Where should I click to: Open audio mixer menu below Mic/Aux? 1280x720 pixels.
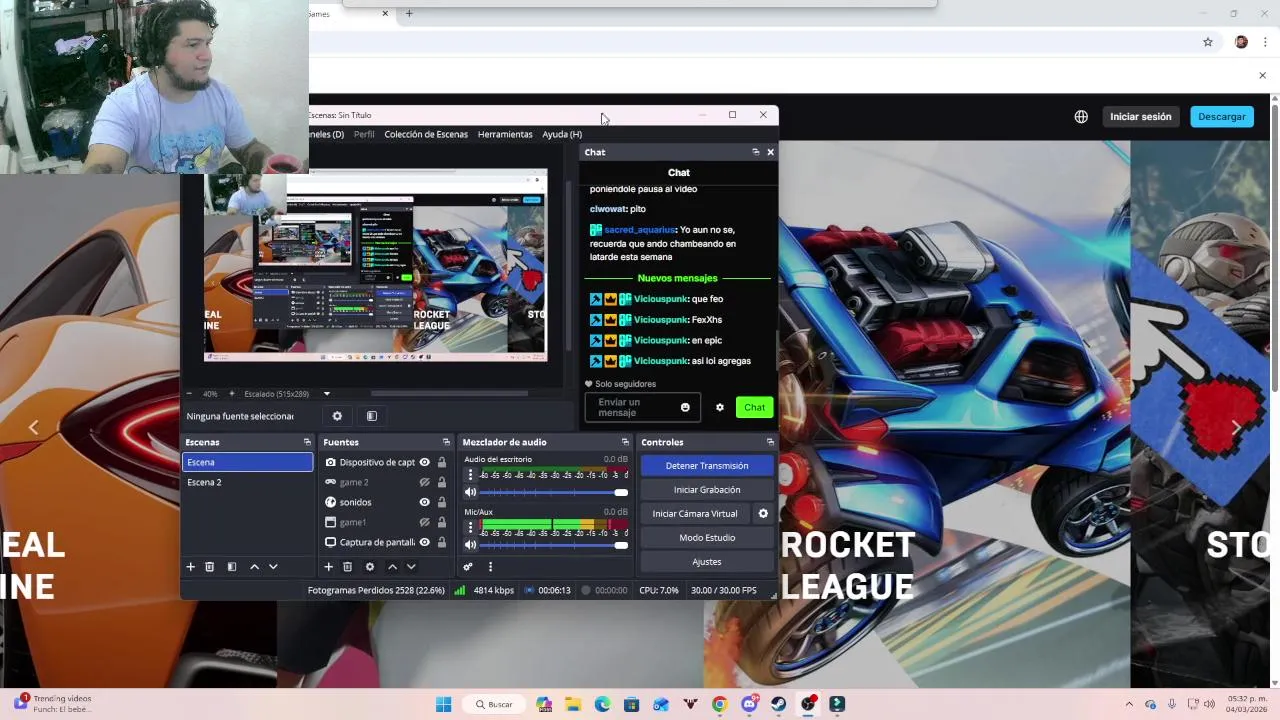tap(490, 567)
